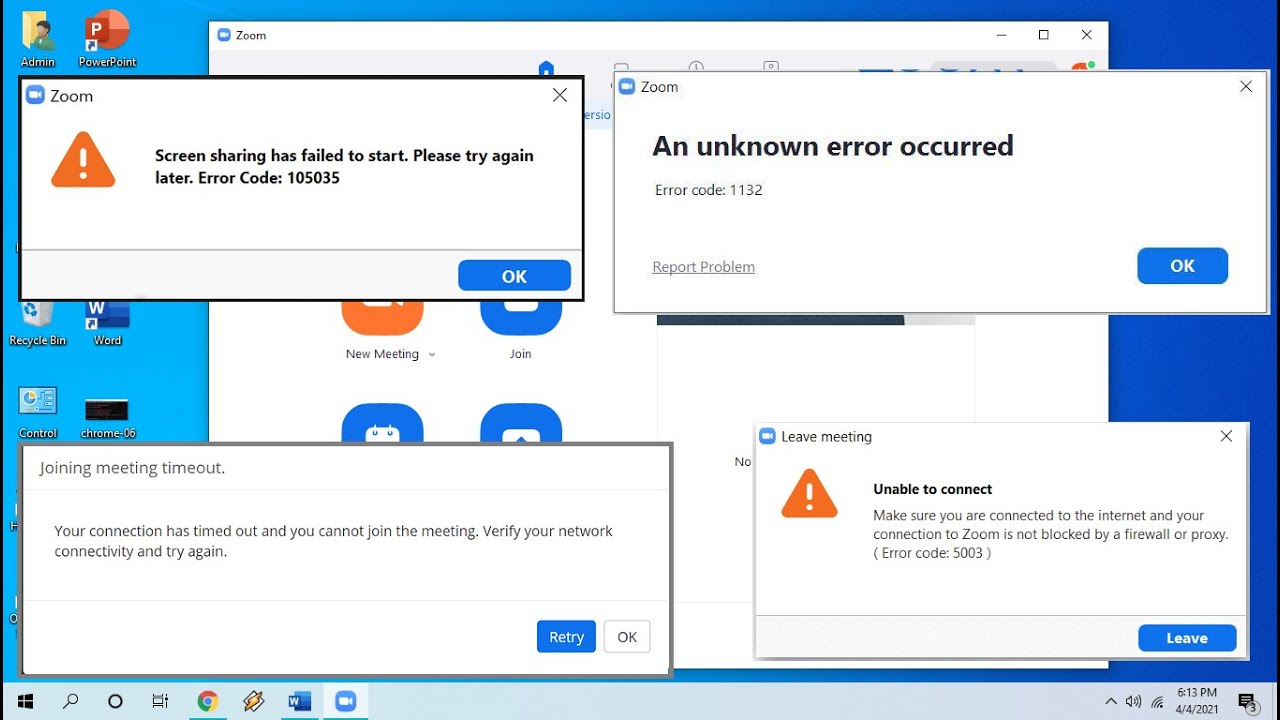Close the unknown error occurred dialog
Image resolution: width=1280 pixels, height=720 pixels.
tap(1246, 87)
